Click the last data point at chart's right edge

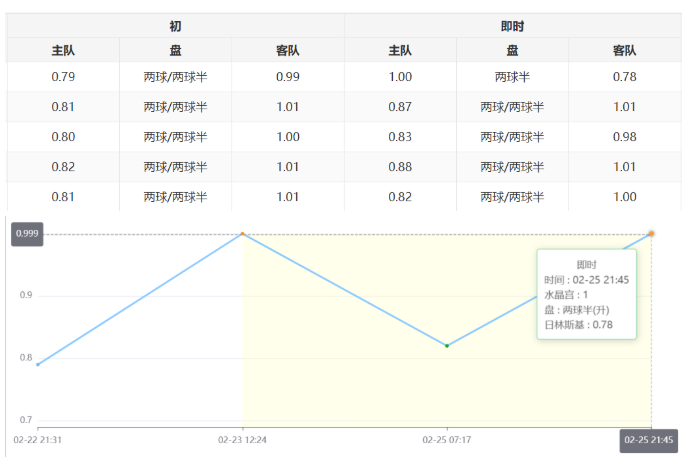point(651,234)
